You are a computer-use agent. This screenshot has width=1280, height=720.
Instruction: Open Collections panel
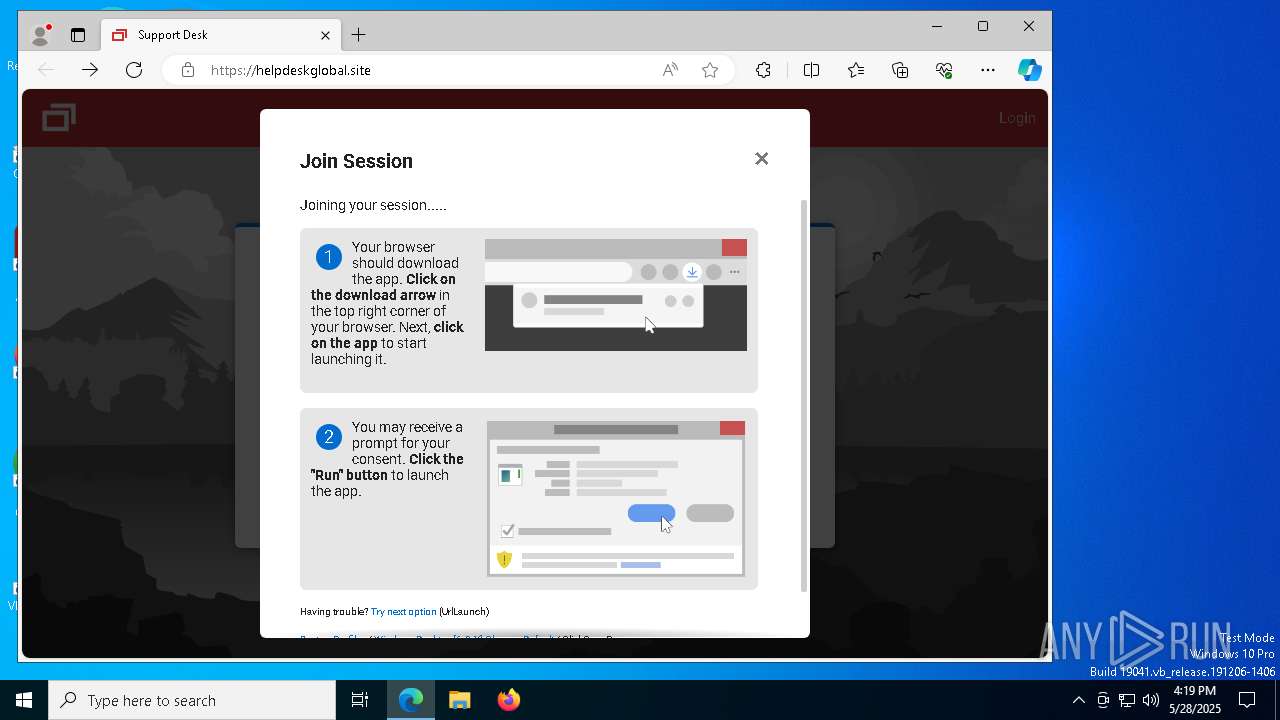pos(900,70)
